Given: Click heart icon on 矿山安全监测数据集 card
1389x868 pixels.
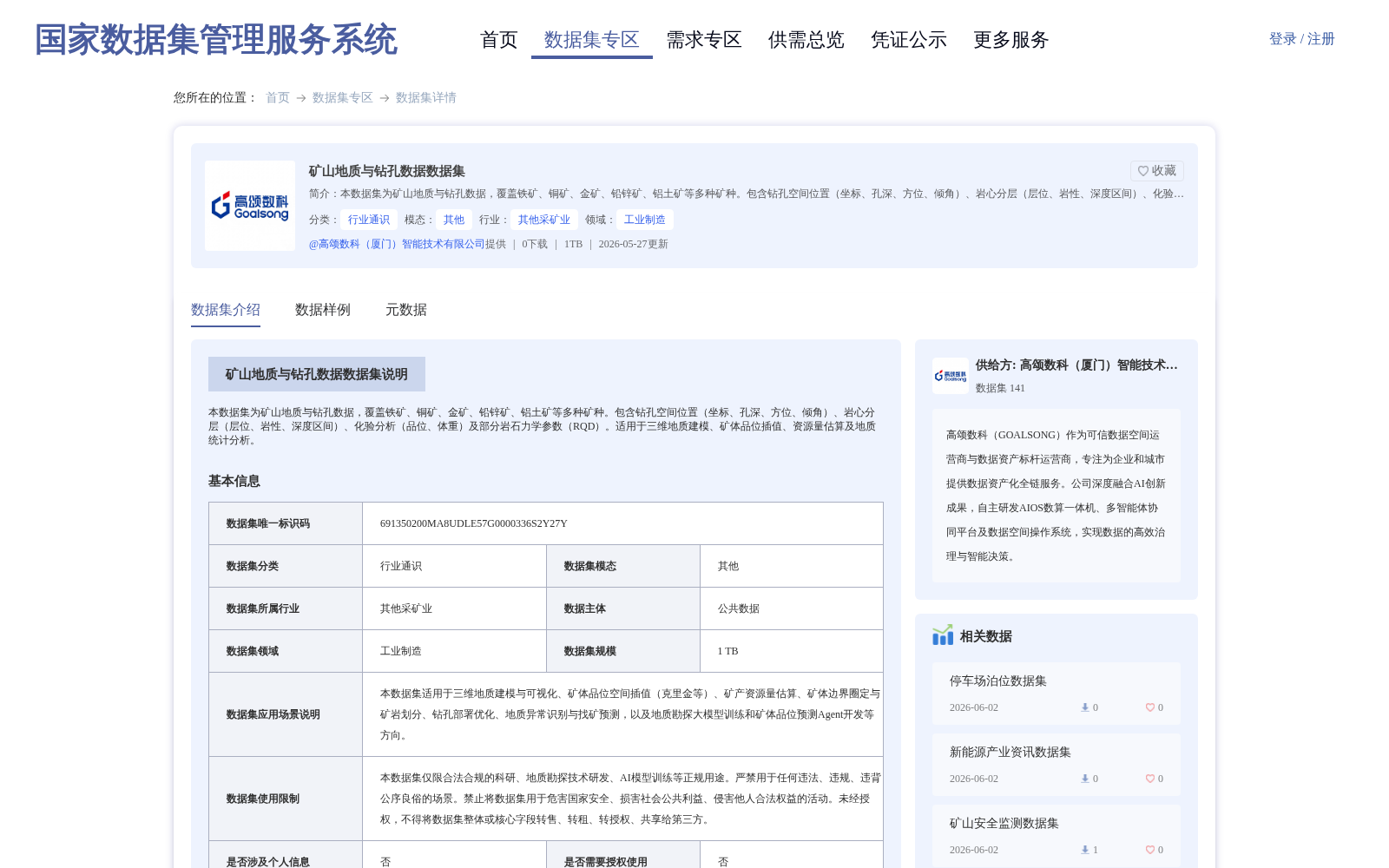Looking at the screenshot, I should (x=1149, y=850).
